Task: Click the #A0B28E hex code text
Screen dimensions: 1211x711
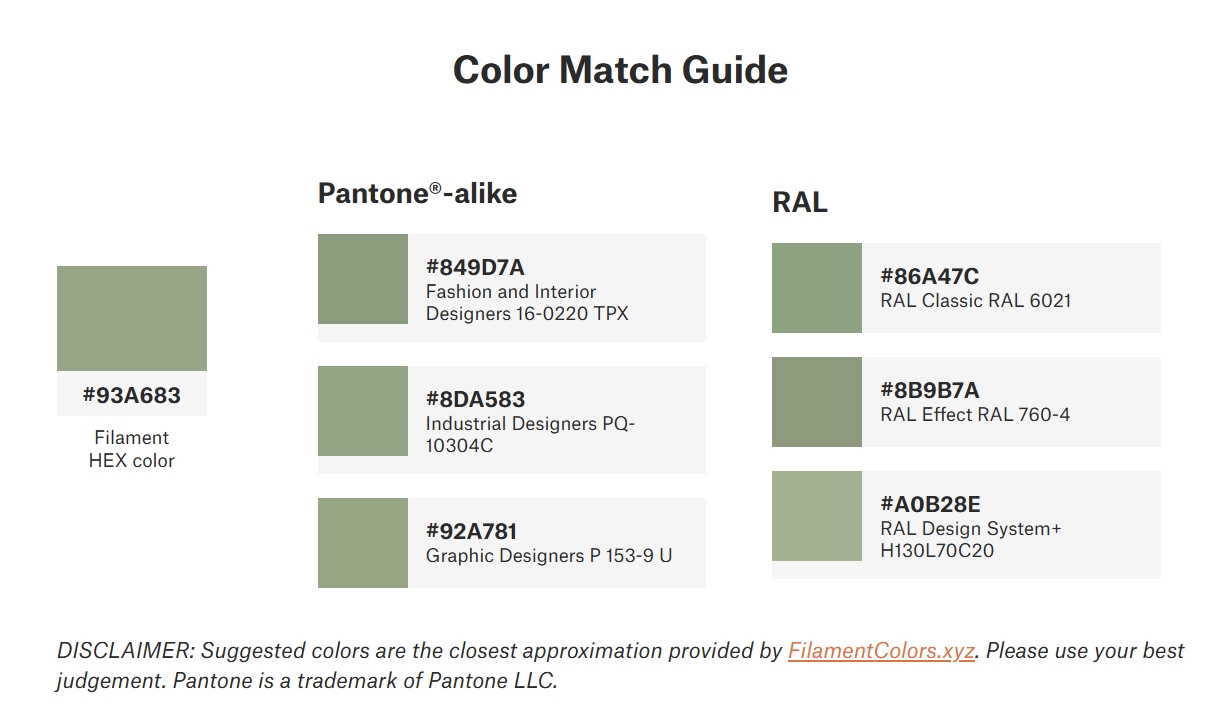Action: (930, 504)
